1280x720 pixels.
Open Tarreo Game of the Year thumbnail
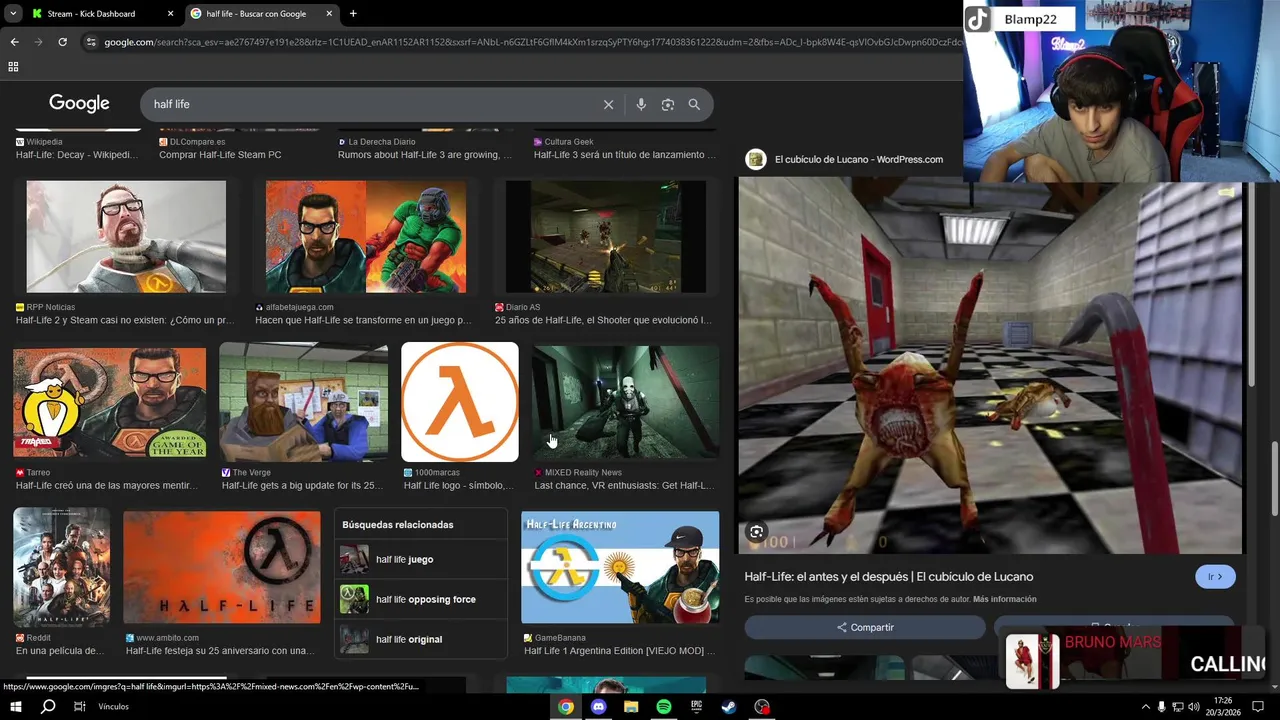(x=109, y=402)
